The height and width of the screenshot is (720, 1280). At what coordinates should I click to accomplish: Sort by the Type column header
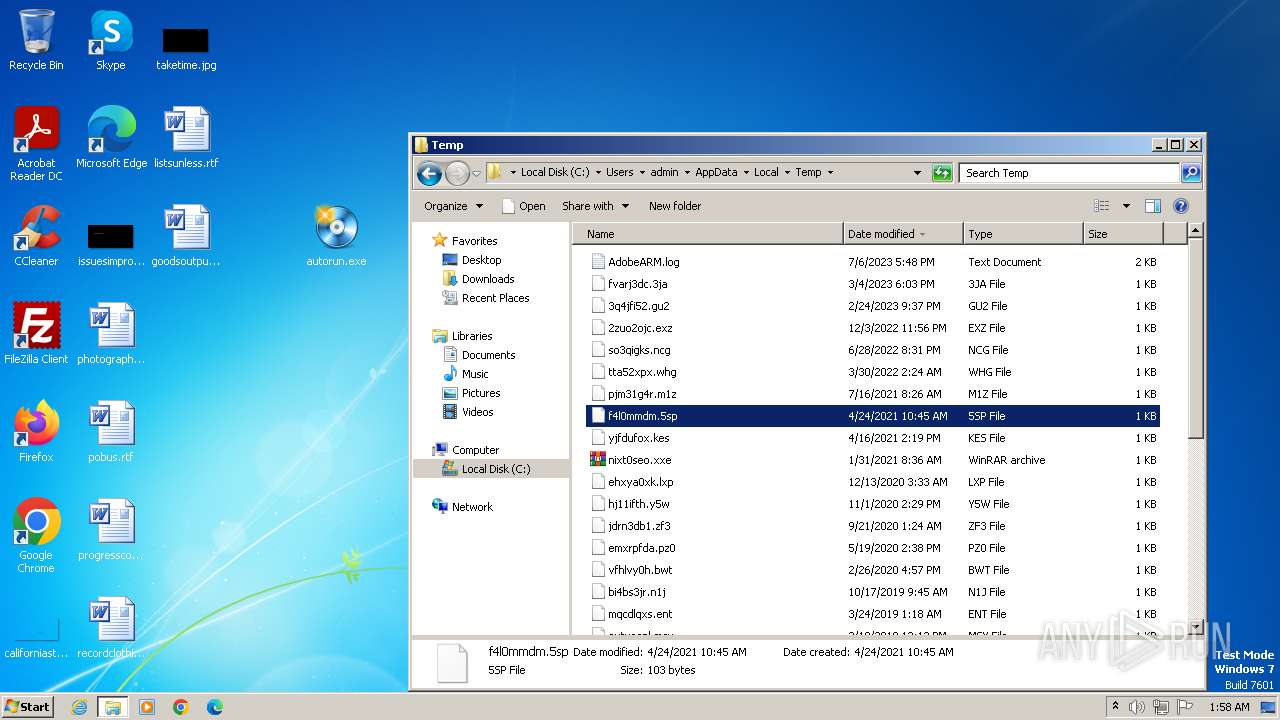[1023, 234]
